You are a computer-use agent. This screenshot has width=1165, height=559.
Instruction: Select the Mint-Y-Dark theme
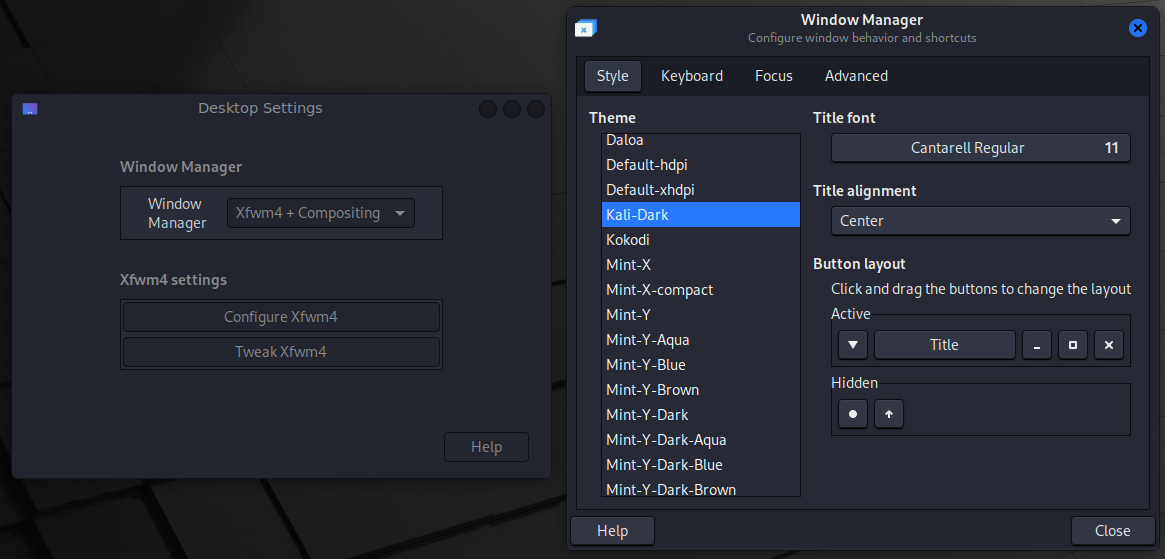[701, 415]
